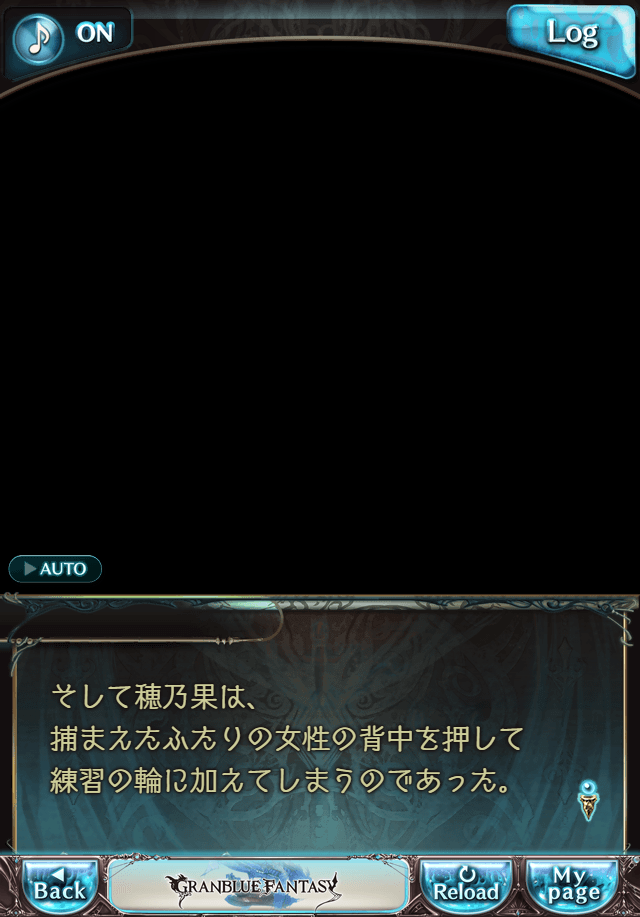
Task: Click the Granblue Fantasy logo banner
Action: coord(258,885)
